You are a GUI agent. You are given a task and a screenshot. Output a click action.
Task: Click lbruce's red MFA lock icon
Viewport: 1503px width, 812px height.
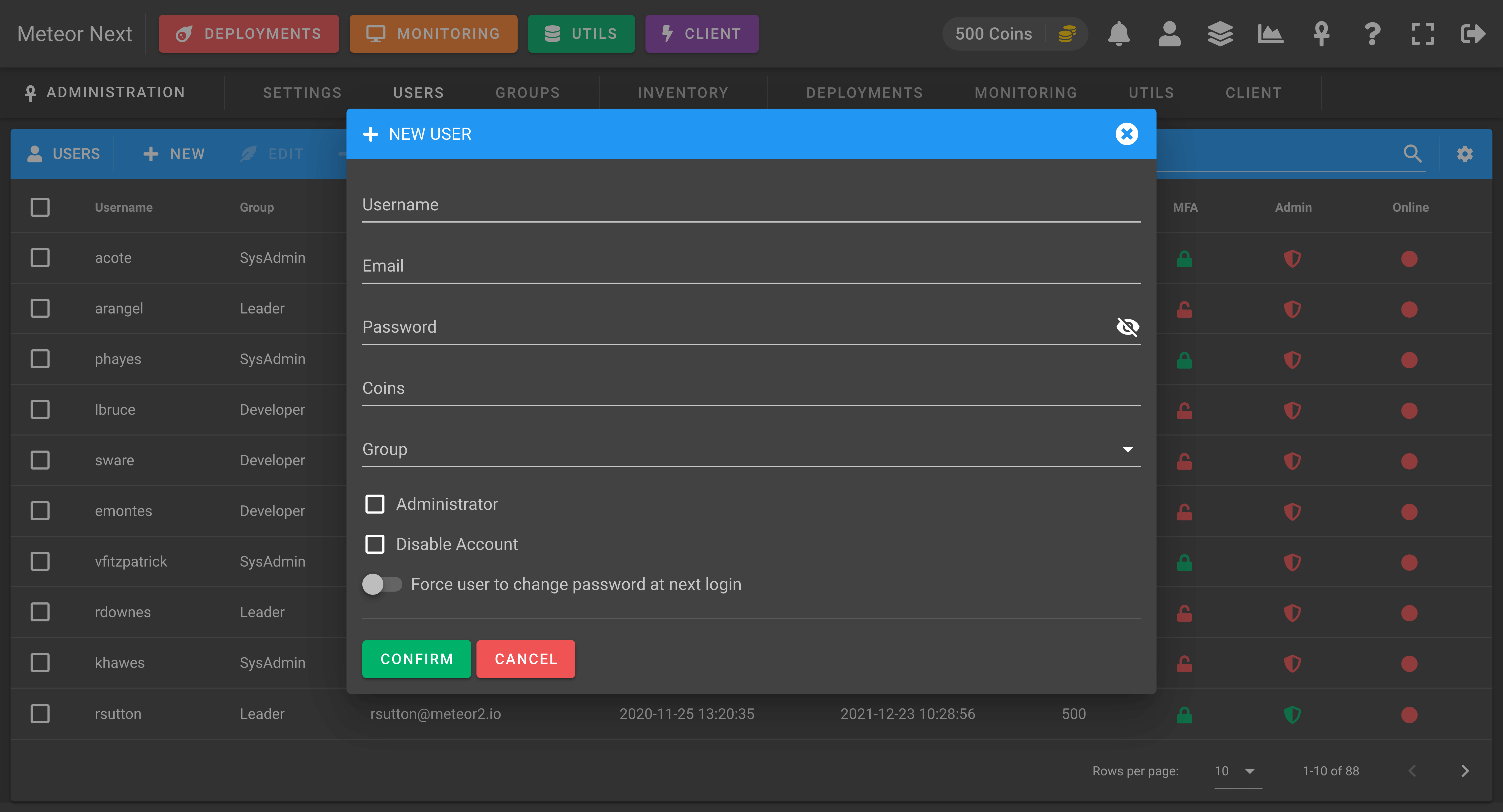[1184, 411]
